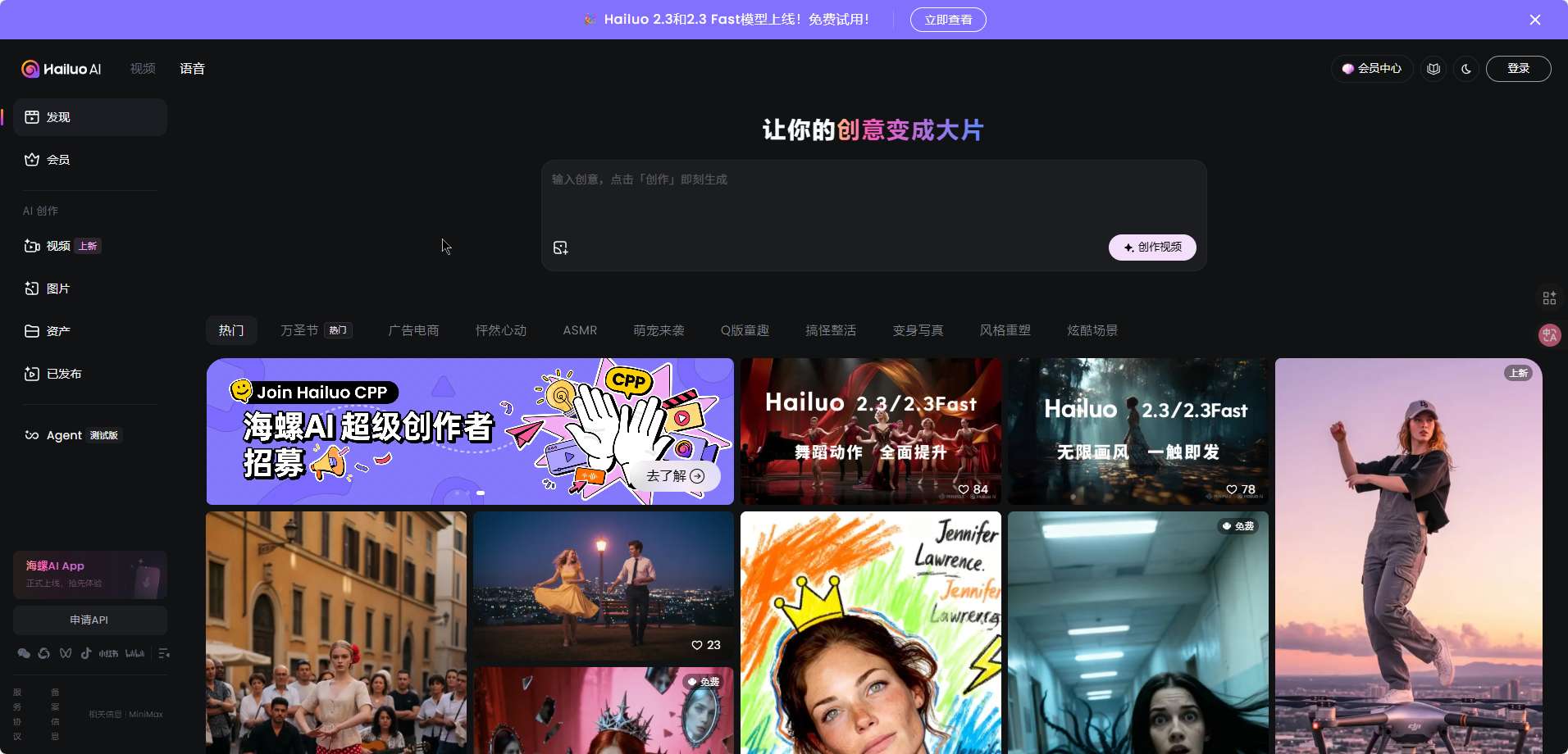Image resolution: width=1568 pixels, height=754 pixels.
Task: Open the WeChat social icon
Action: pos(24,653)
